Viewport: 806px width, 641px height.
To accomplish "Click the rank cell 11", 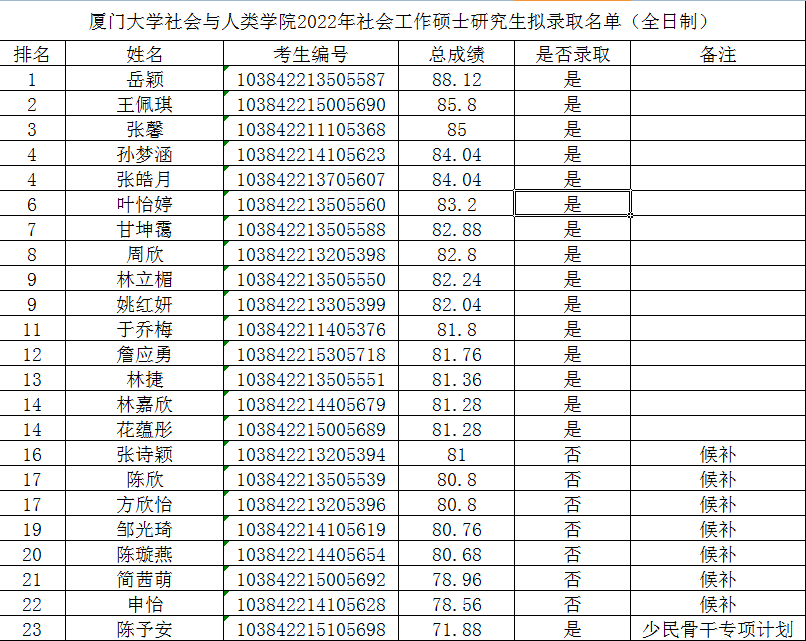I will (32, 329).
